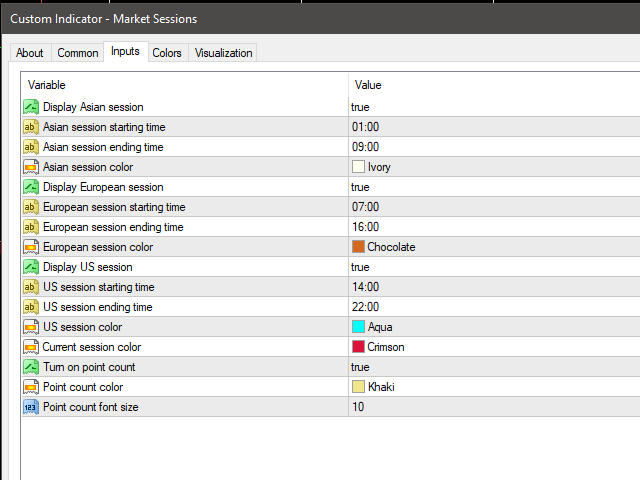Open the Asian session color Ivory dropdown
640x480 pixels.
coord(379,167)
